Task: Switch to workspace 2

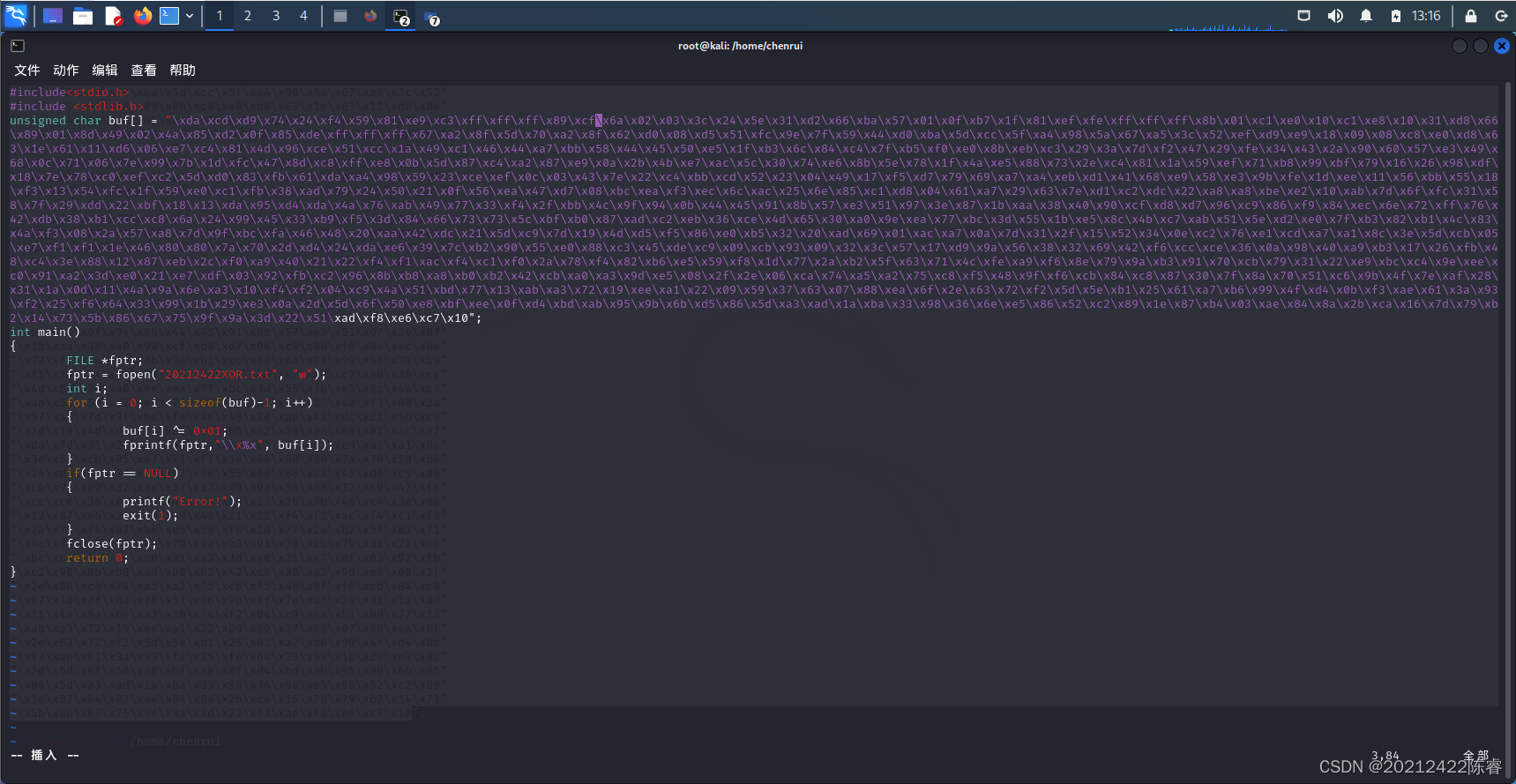Action: [248, 16]
